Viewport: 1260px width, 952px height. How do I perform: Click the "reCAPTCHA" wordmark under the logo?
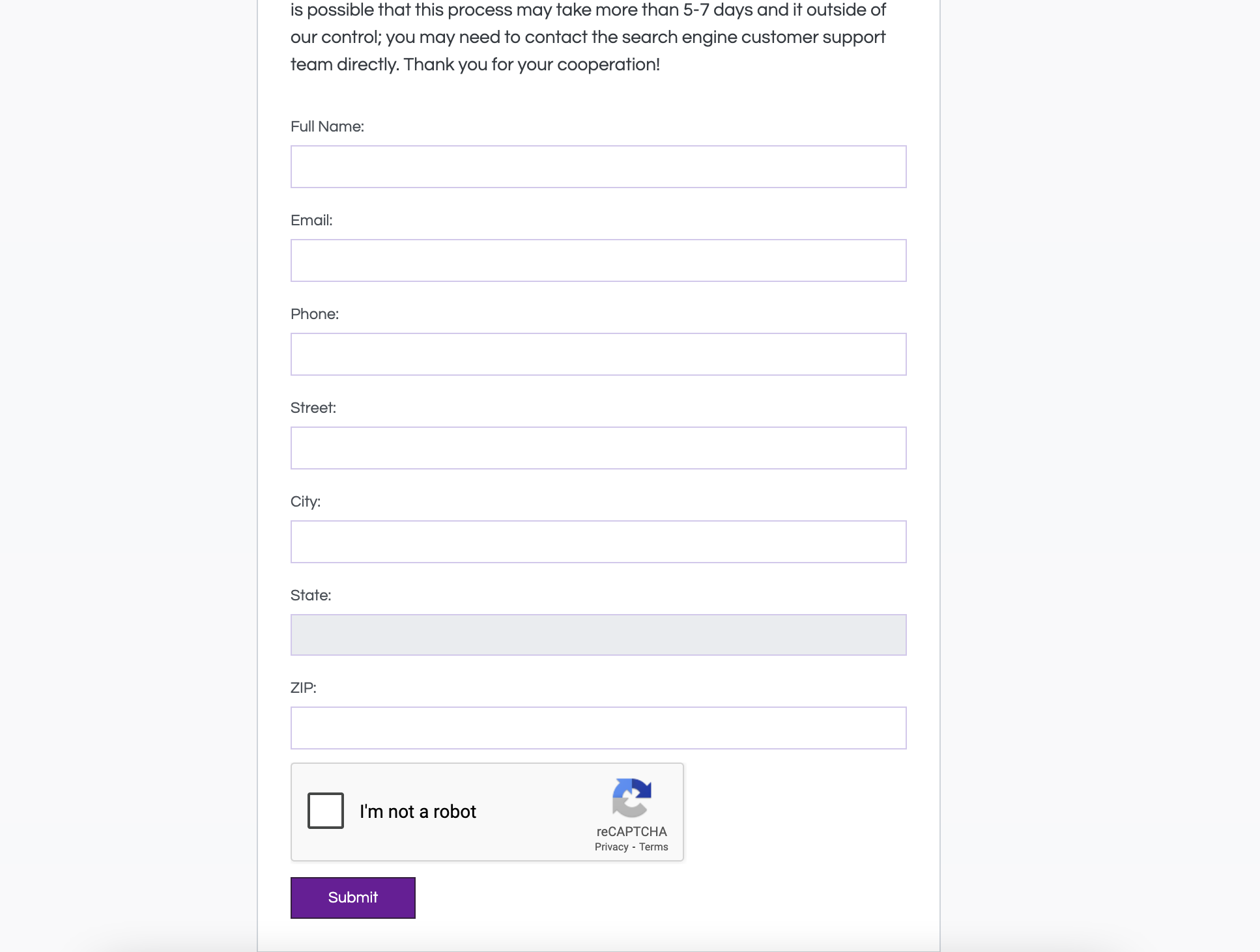tap(631, 832)
